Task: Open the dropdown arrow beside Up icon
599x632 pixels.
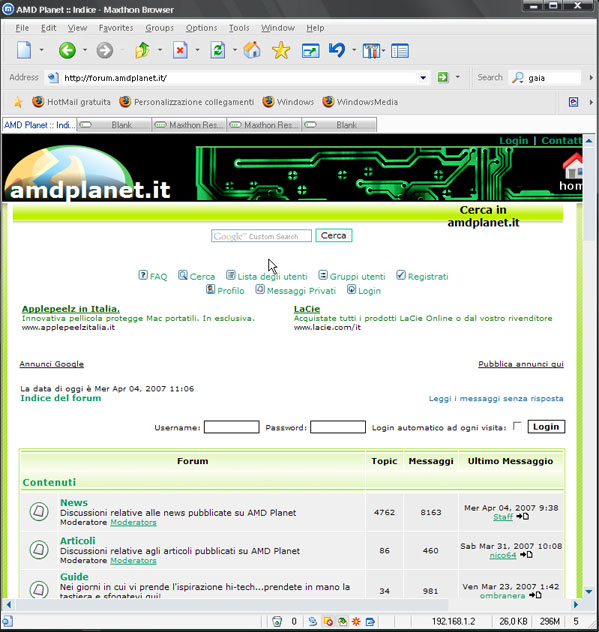Action: pos(160,50)
